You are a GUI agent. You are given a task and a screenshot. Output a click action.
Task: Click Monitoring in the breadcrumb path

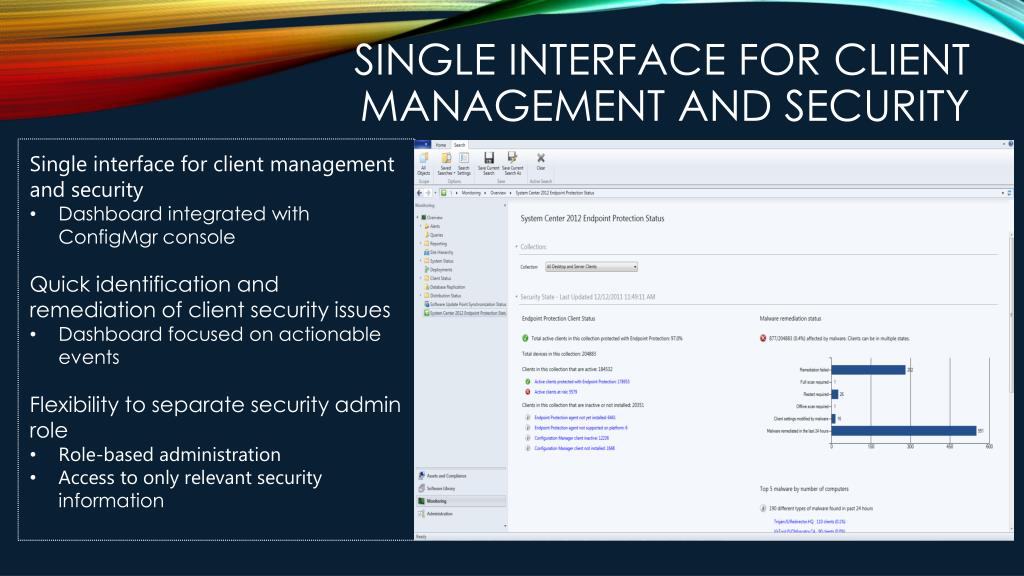[471, 193]
